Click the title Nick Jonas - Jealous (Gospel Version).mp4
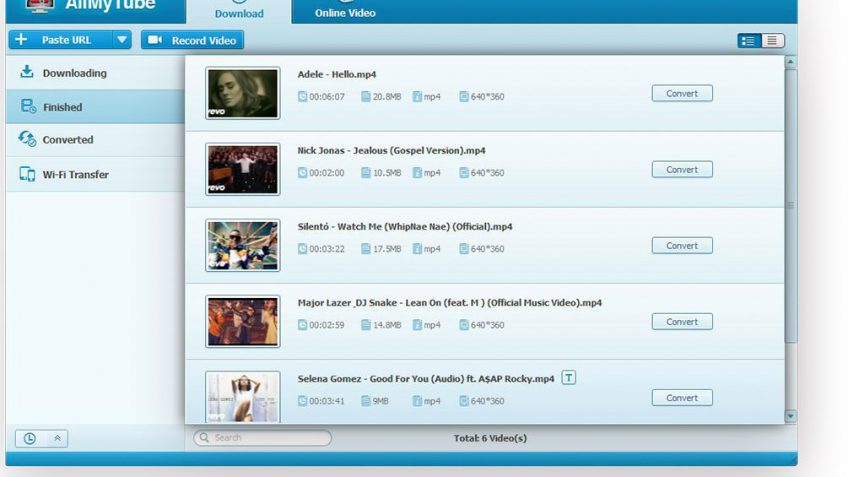The height and width of the screenshot is (477, 848). pyautogui.click(x=392, y=150)
